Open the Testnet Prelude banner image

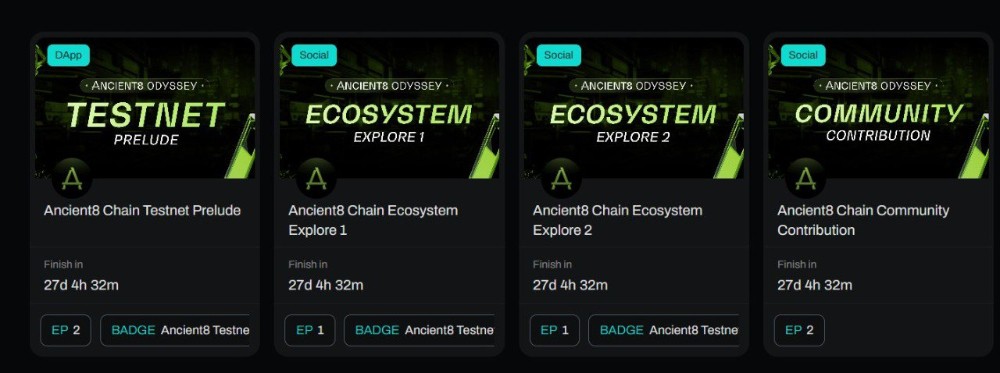[x=145, y=108]
